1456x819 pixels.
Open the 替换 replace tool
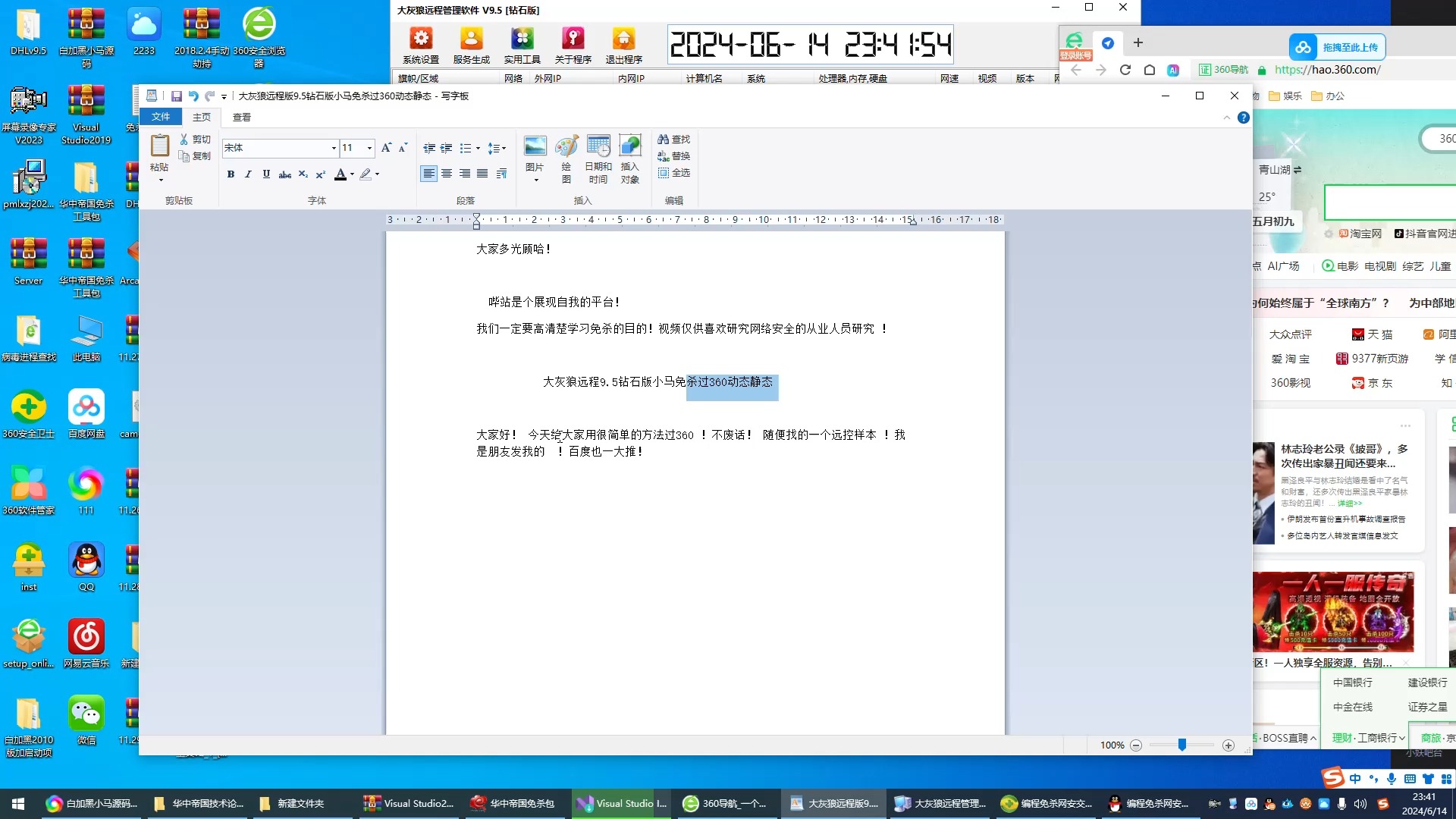click(x=673, y=156)
